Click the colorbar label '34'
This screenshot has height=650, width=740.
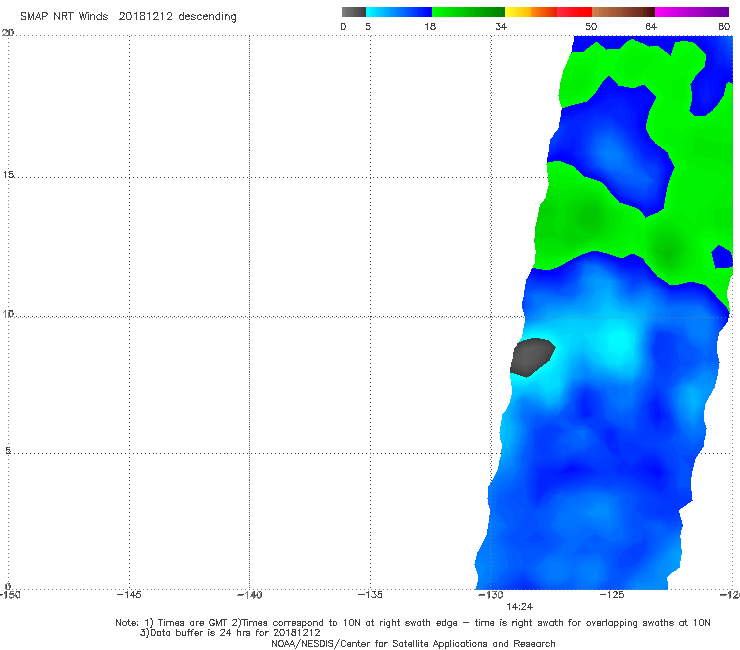[501, 26]
